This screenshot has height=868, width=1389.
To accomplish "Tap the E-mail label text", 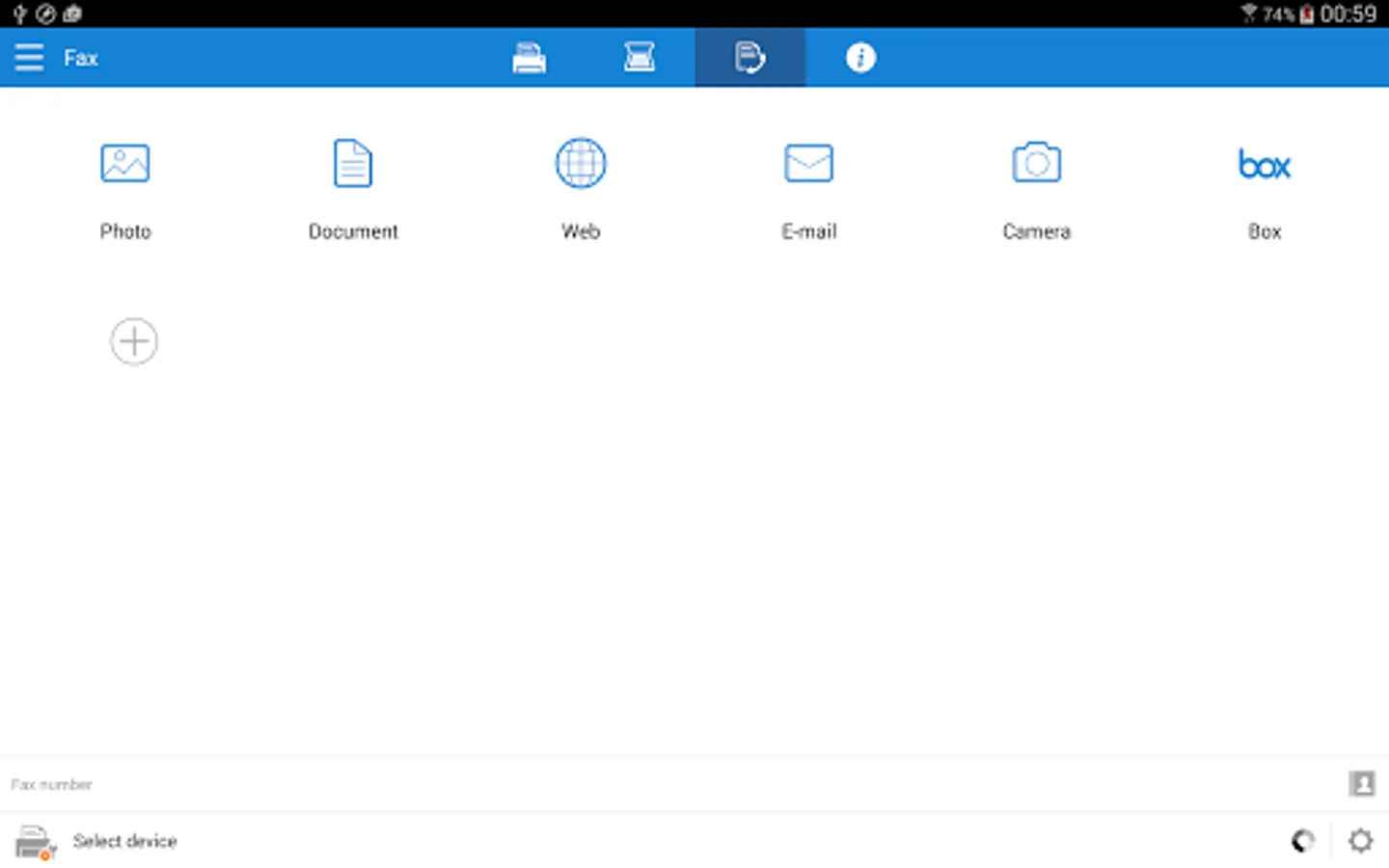I will pos(808,231).
